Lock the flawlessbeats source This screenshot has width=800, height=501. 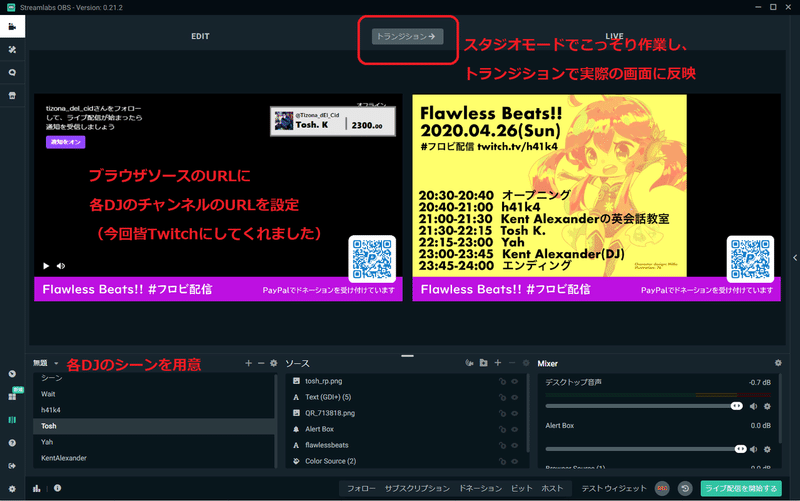[x=502, y=445]
